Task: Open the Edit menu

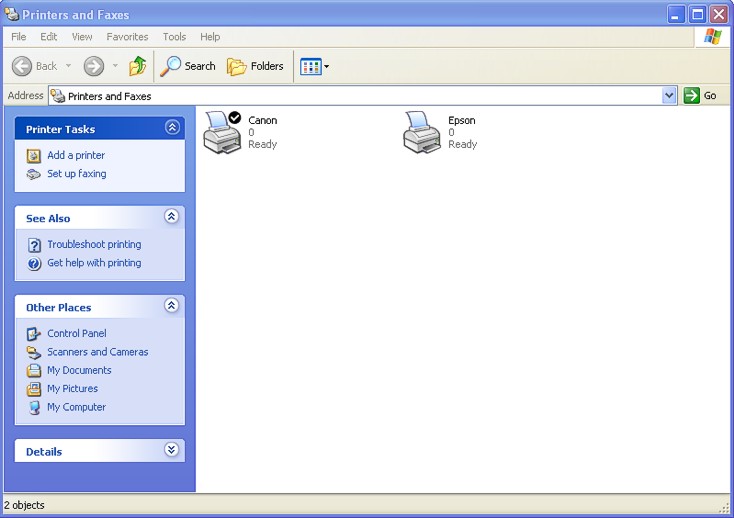Action: 49,36
